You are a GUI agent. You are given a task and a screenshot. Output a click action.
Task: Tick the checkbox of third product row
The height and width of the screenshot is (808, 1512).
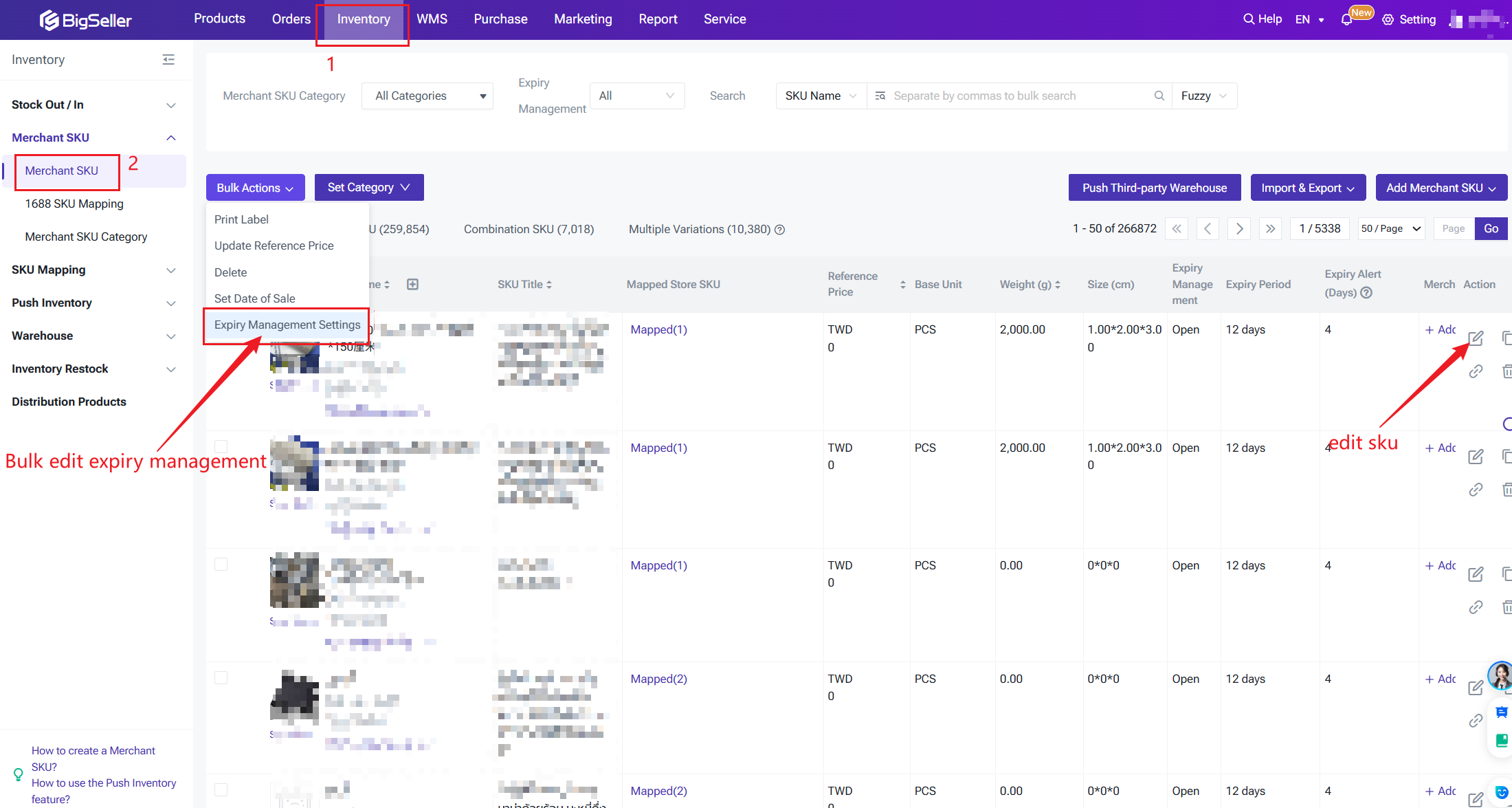click(221, 564)
